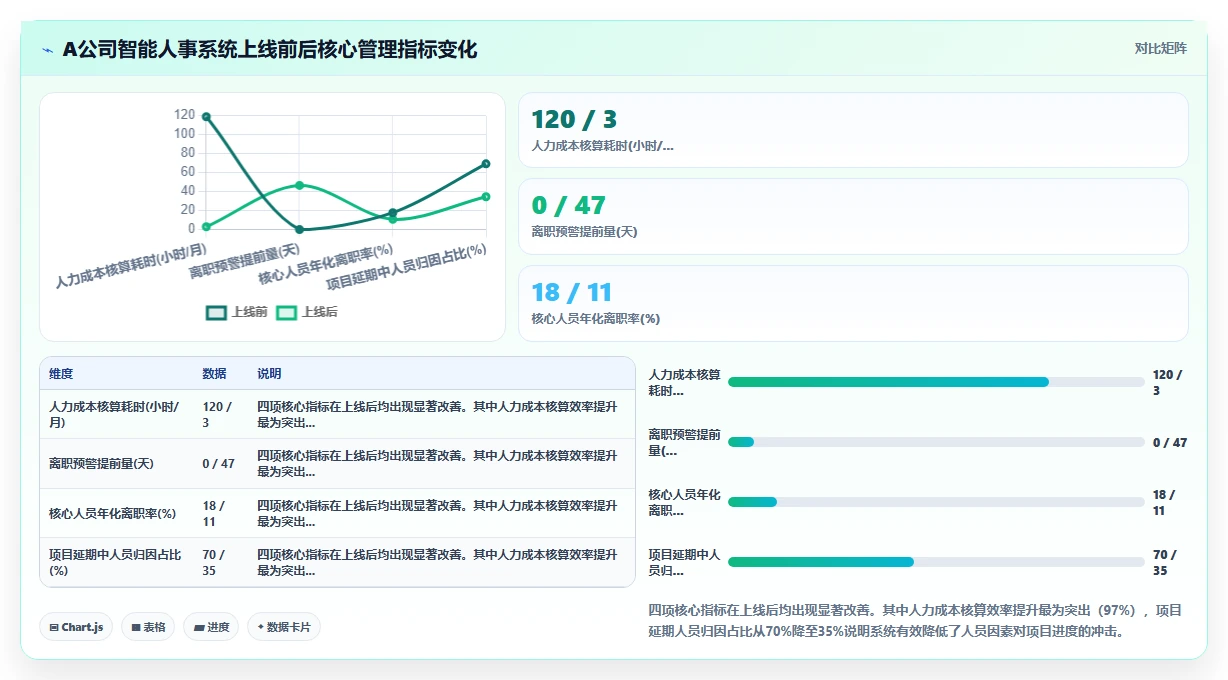Click the summary paragraph below progress bars
The width and height of the screenshot is (1228, 680).
click(915, 620)
